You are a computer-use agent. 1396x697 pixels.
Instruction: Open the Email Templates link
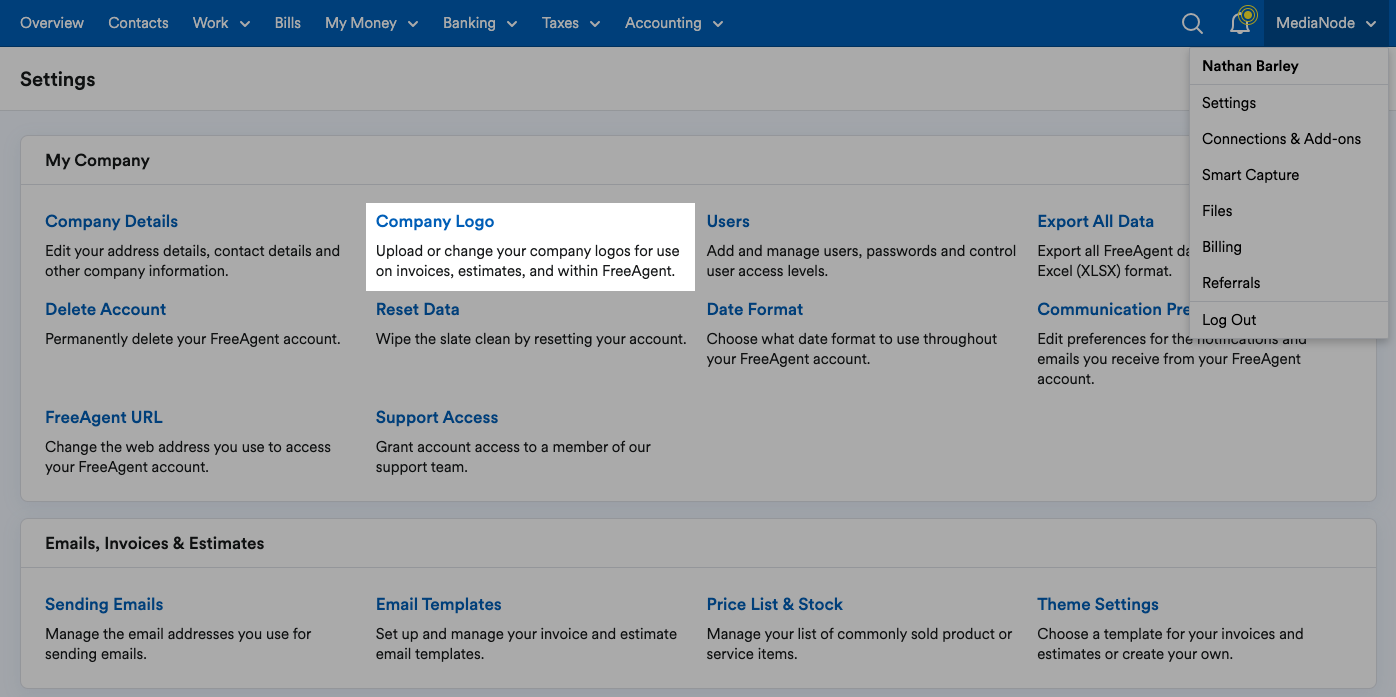tap(439, 605)
